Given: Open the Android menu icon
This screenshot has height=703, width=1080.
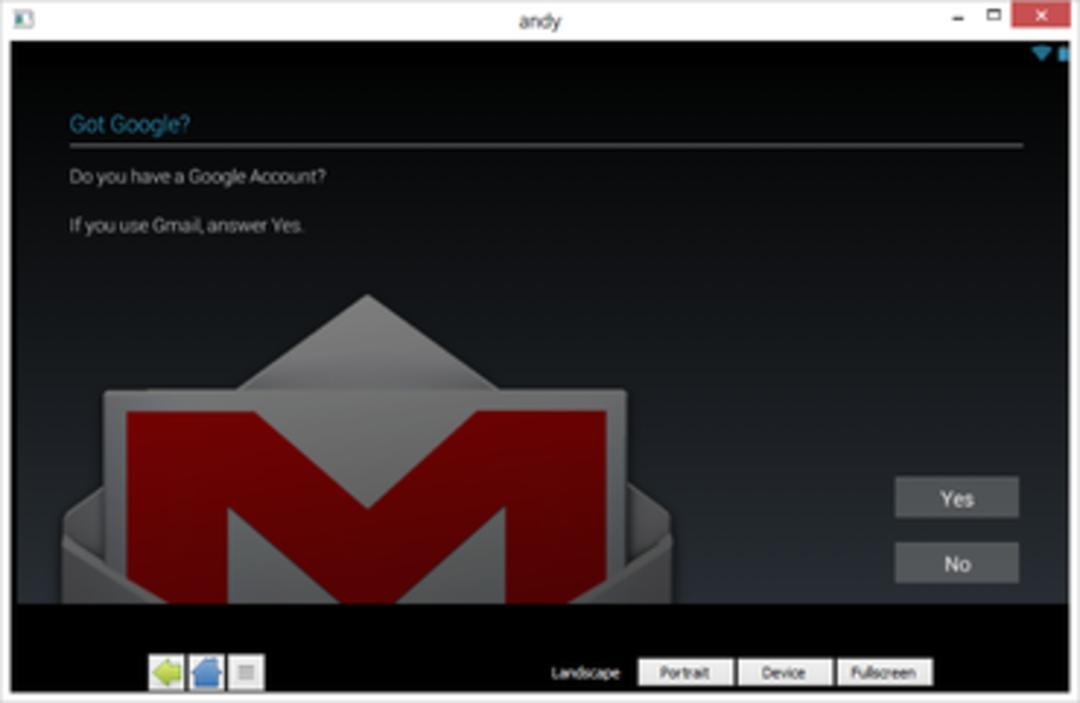Looking at the screenshot, I should point(246,672).
